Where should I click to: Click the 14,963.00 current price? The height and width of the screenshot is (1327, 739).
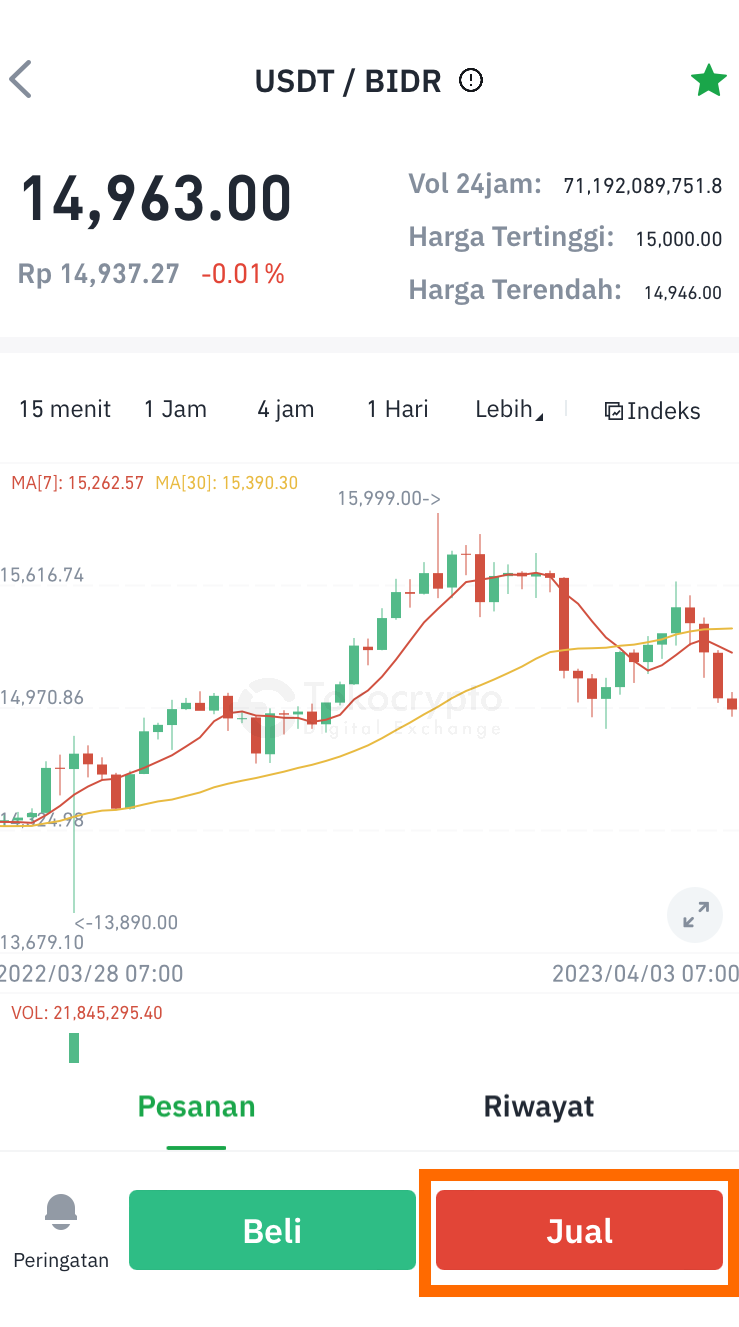click(x=156, y=198)
